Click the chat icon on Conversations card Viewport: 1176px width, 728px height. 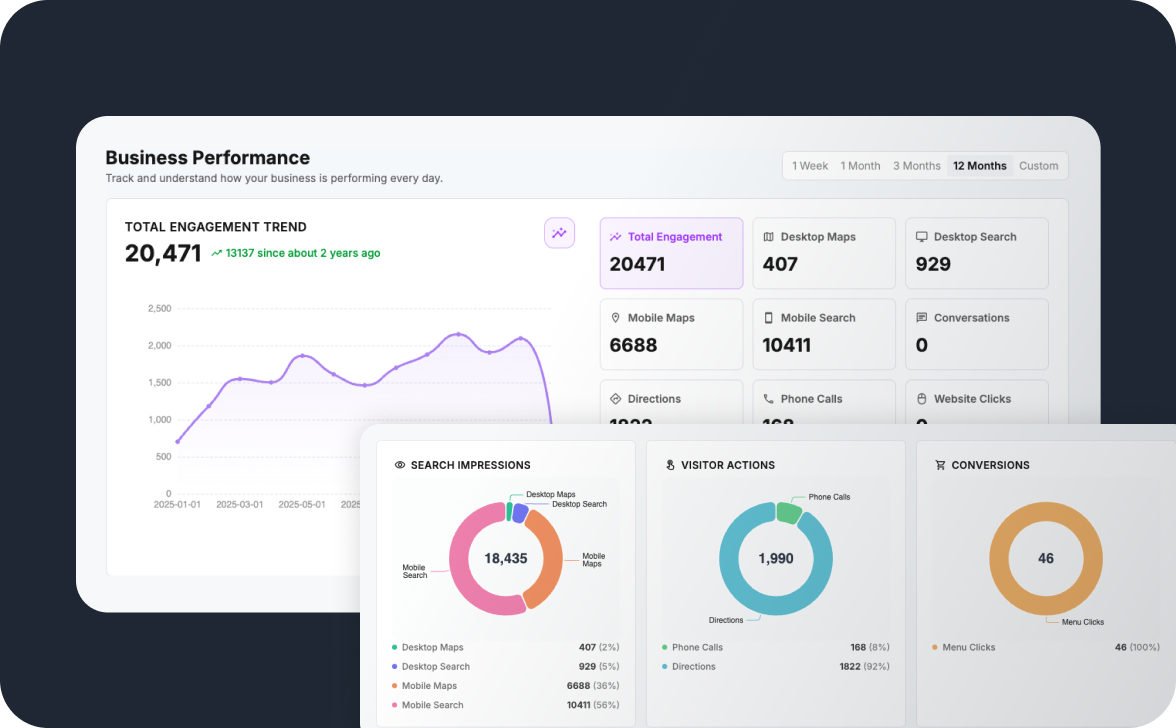[920, 317]
